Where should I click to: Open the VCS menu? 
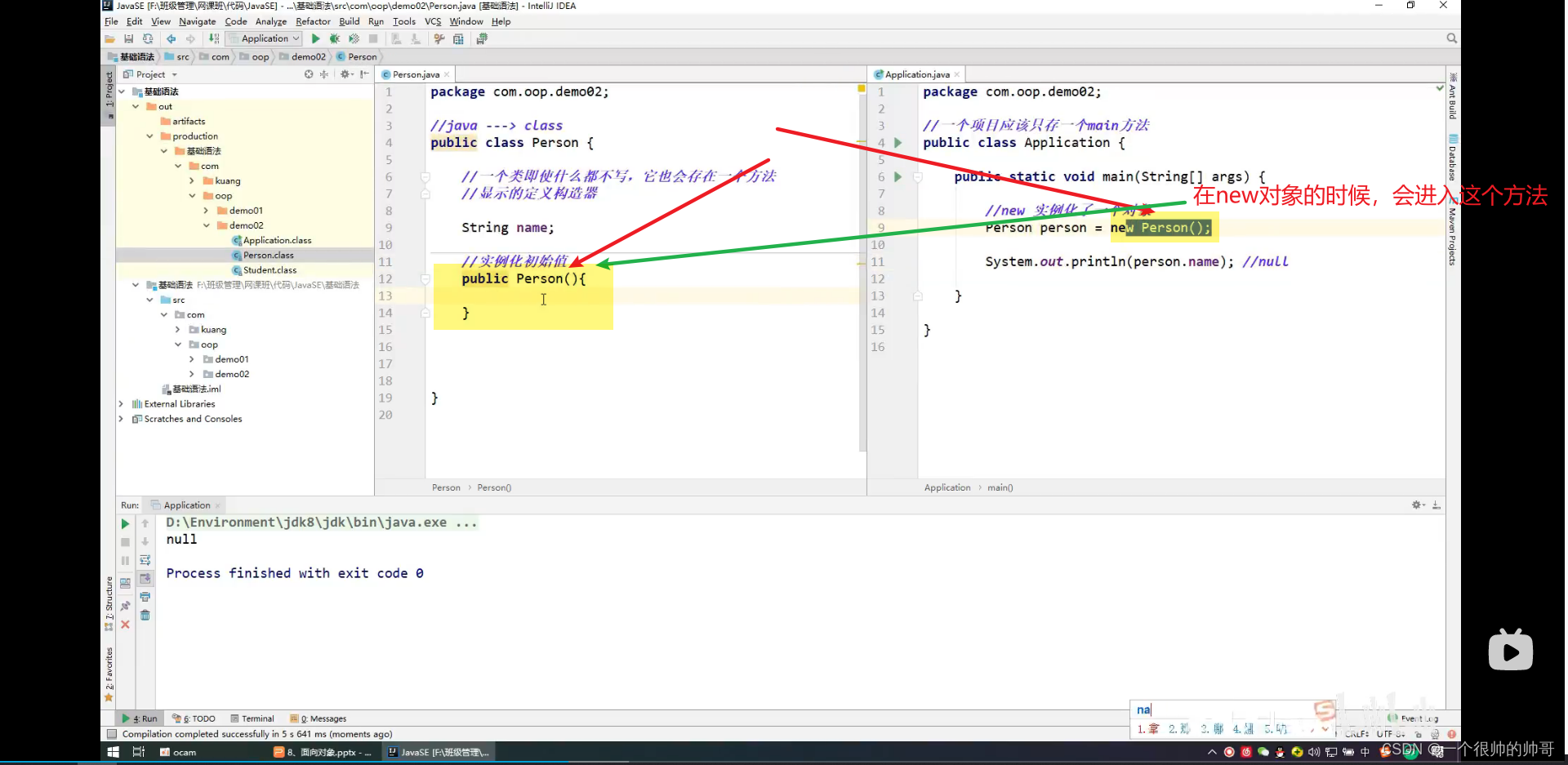pos(433,21)
